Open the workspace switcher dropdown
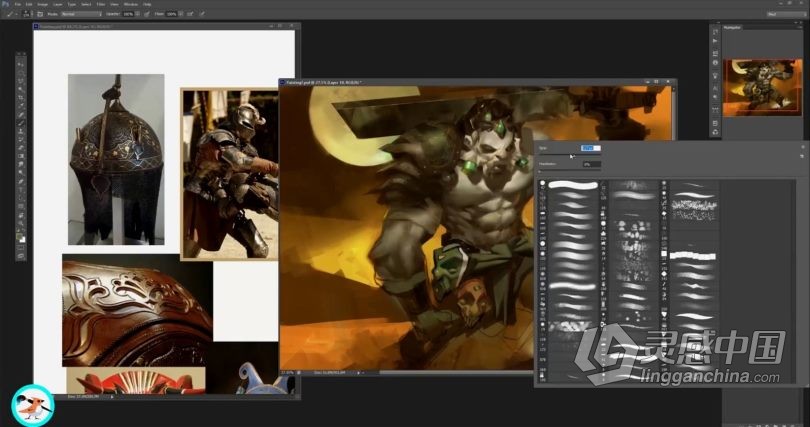Screen dimensions: 810x427 [x=786, y=14]
